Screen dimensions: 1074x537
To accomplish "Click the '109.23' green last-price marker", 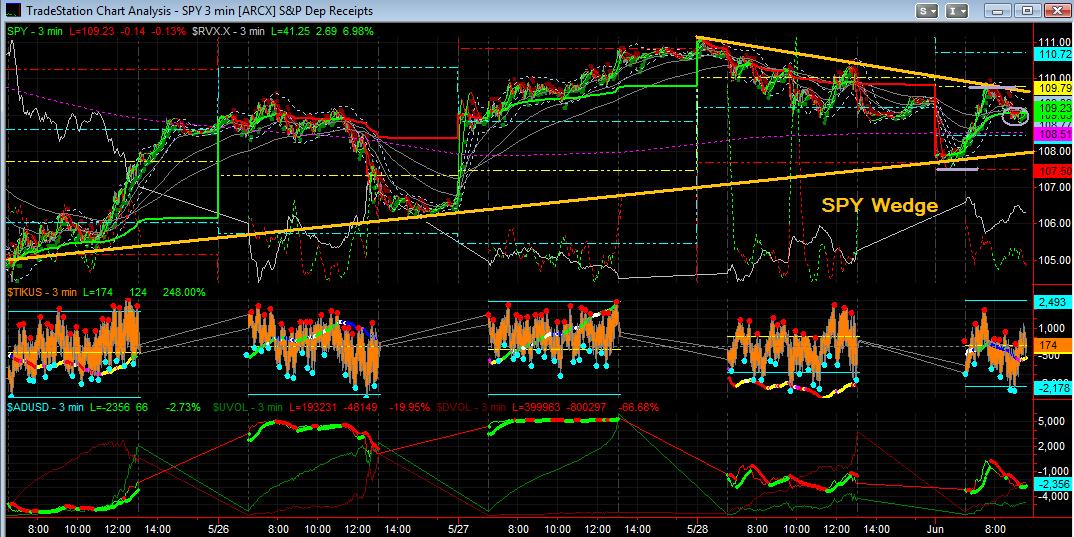I will [1055, 108].
